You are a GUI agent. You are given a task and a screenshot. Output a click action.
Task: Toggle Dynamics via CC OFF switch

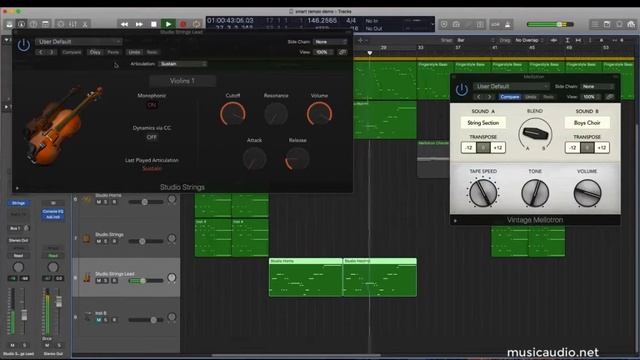pos(151,138)
